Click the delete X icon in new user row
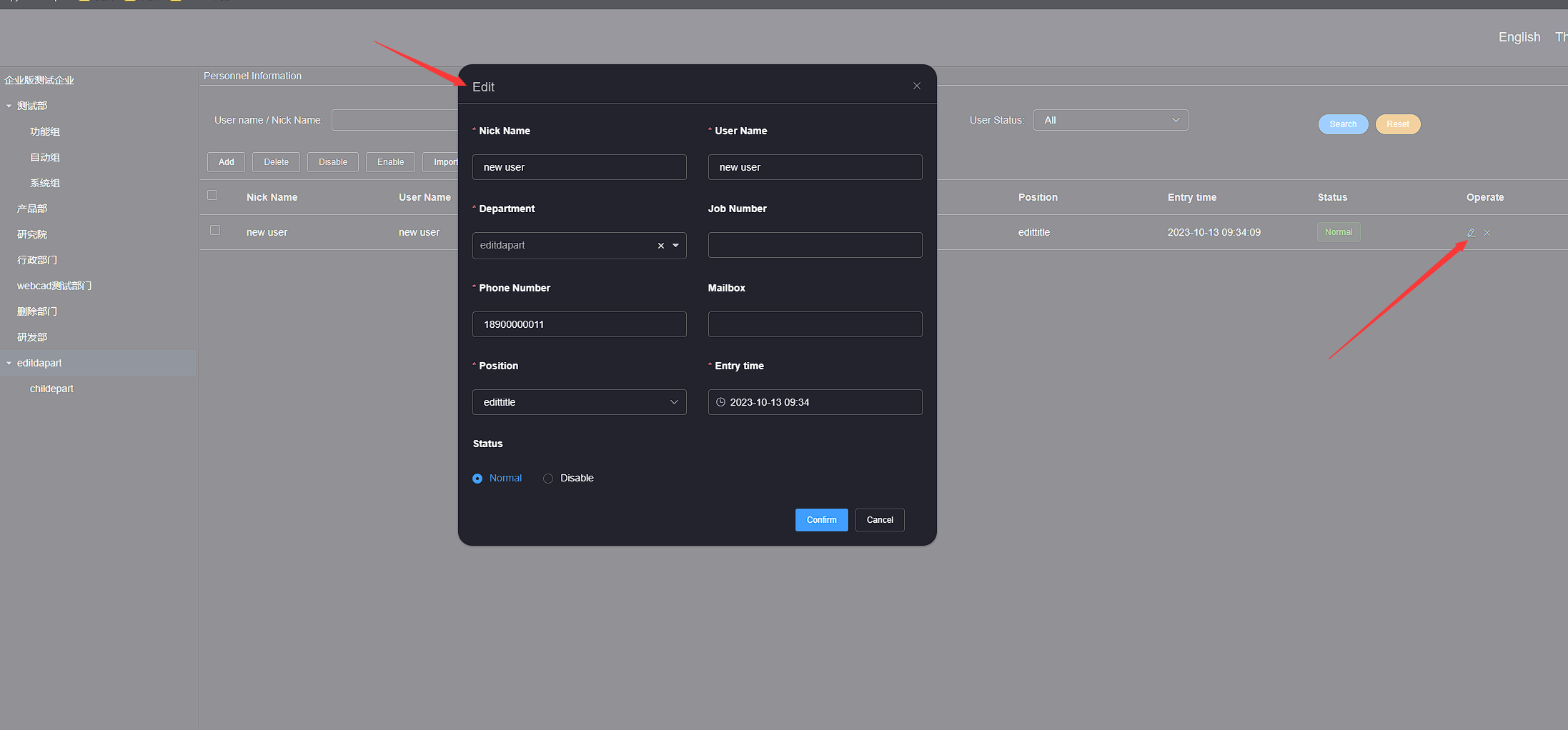 tap(1487, 233)
